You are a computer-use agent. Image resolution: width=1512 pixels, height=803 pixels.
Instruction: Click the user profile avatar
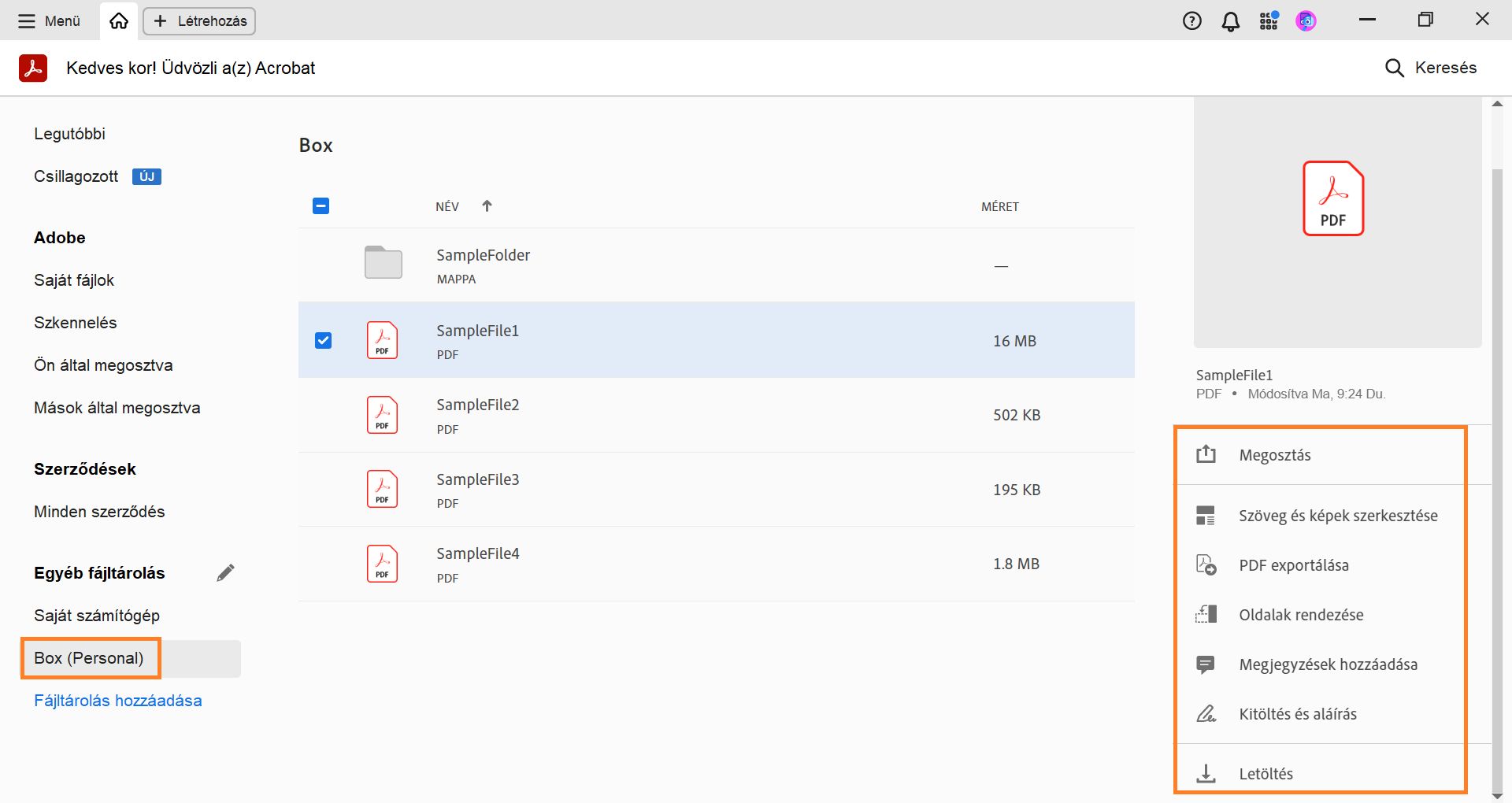coord(1306,21)
